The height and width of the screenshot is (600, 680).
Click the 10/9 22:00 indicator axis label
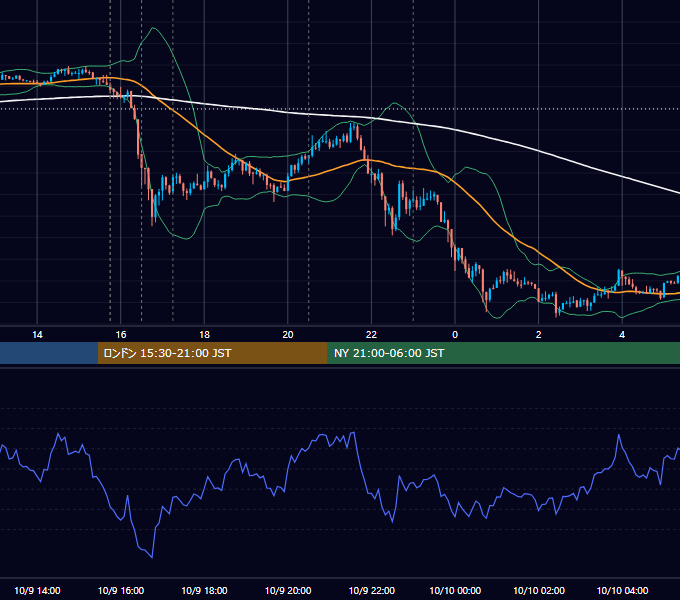pyautogui.click(x=372, y=590)
